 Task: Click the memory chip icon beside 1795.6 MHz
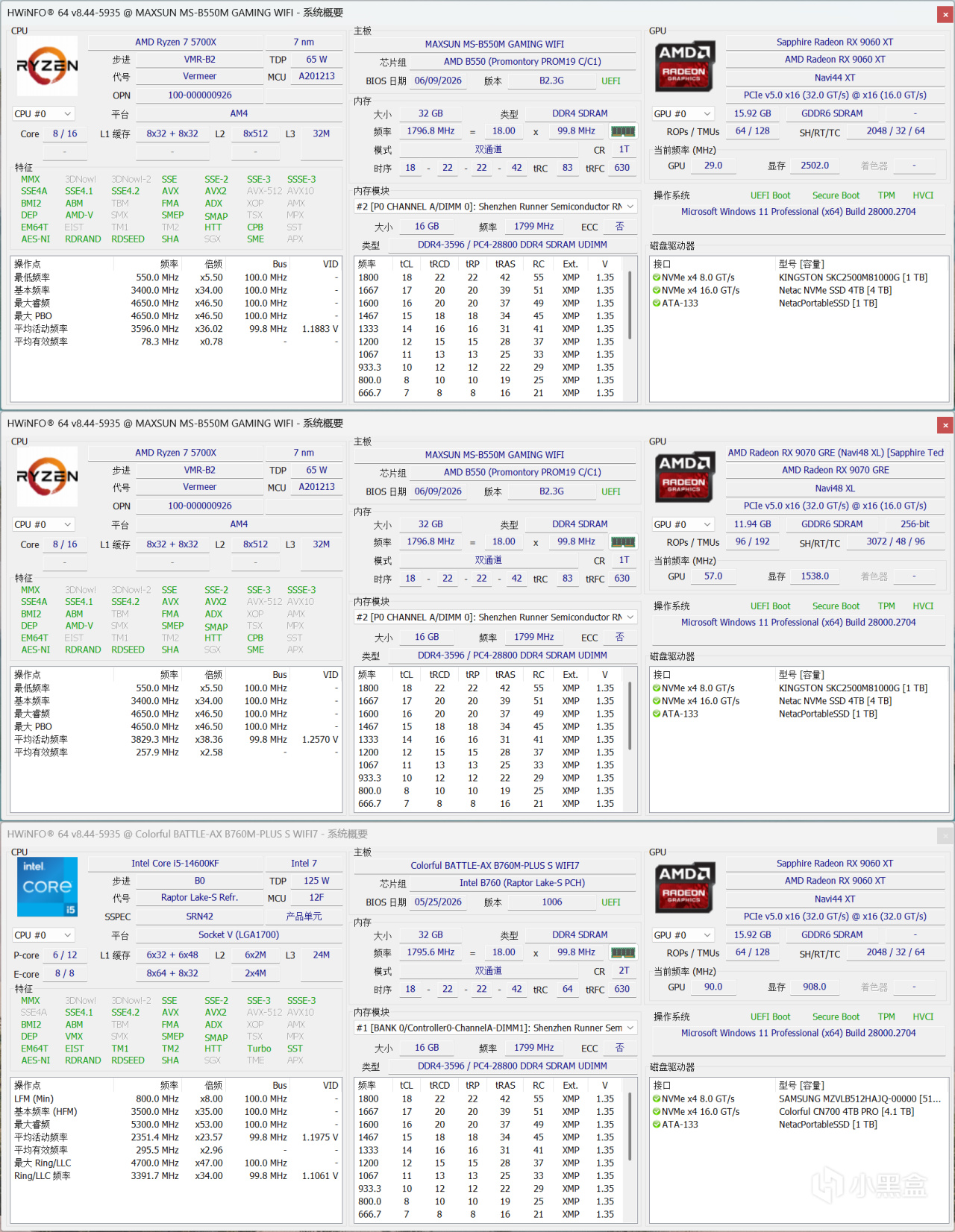pyautogui.click(x=623, y=952)
